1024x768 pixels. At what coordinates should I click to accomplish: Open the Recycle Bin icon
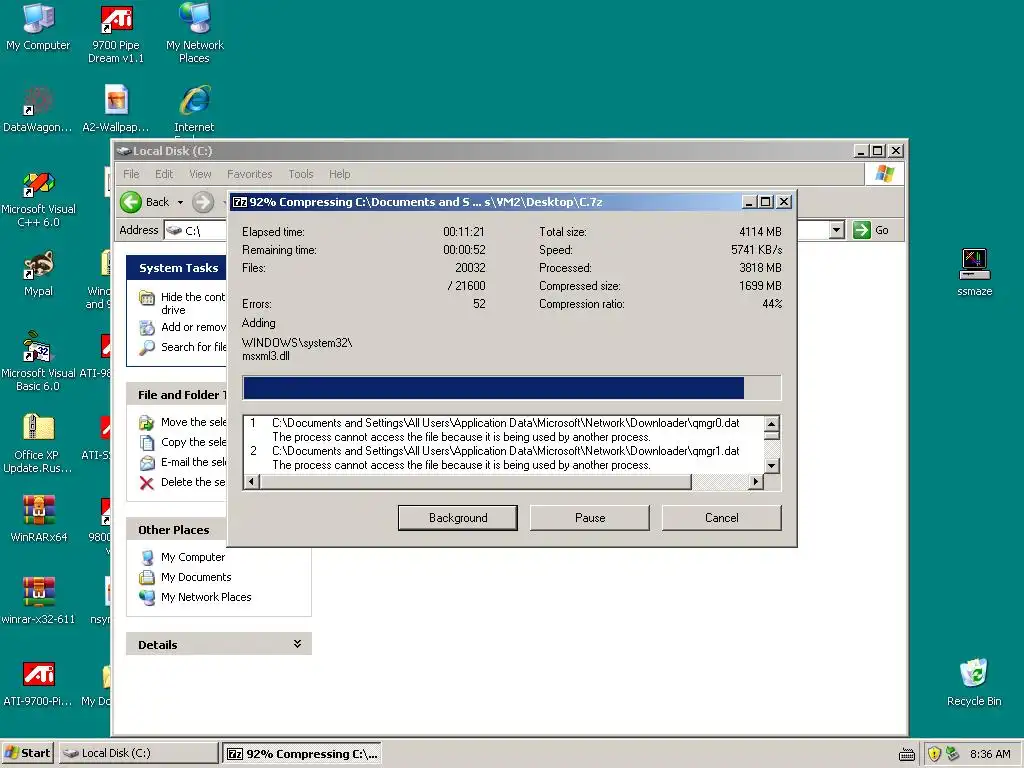[x=974, y=682]
